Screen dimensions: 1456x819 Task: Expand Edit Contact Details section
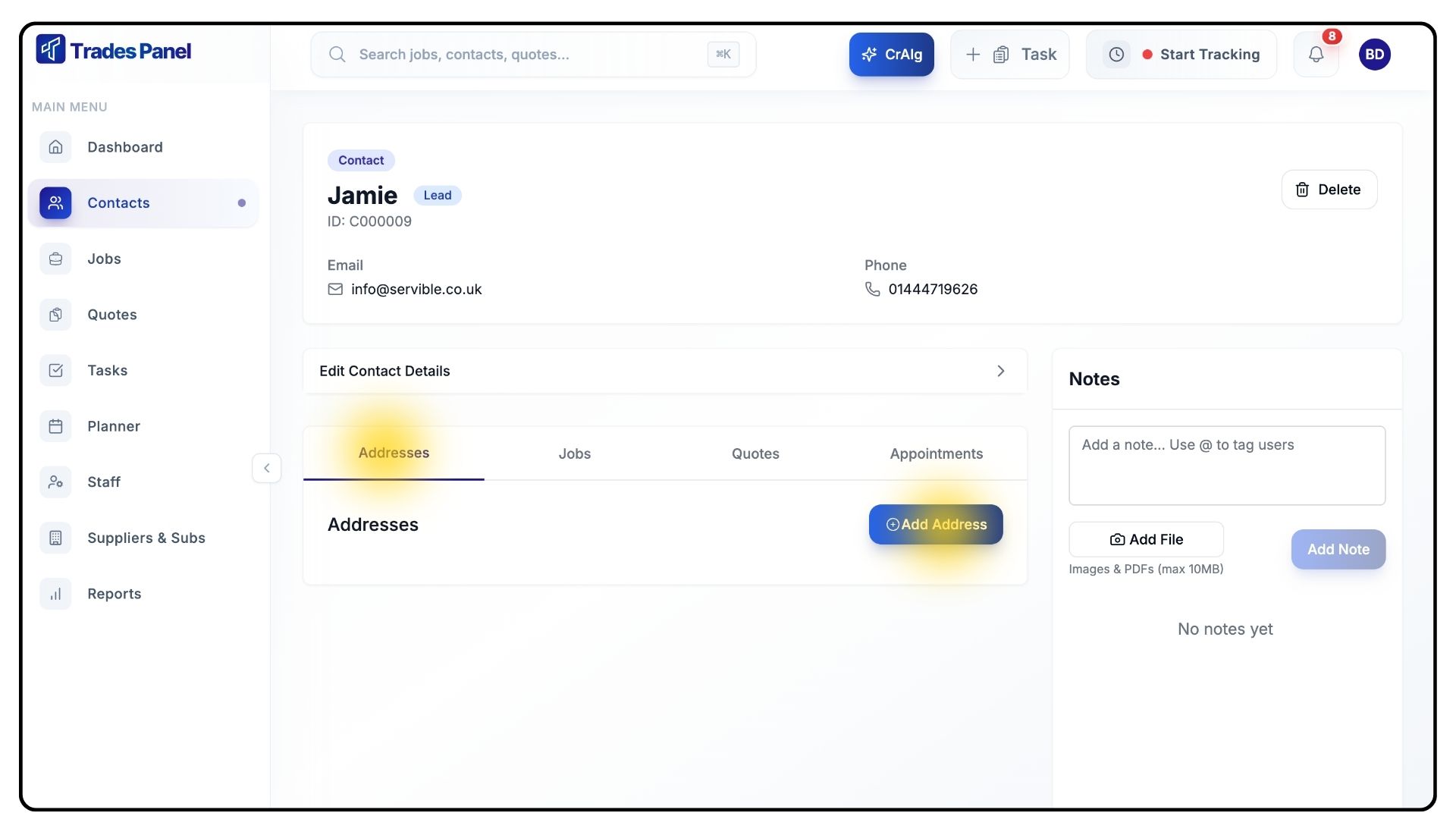pyautogui.click(x=664, y=371)
